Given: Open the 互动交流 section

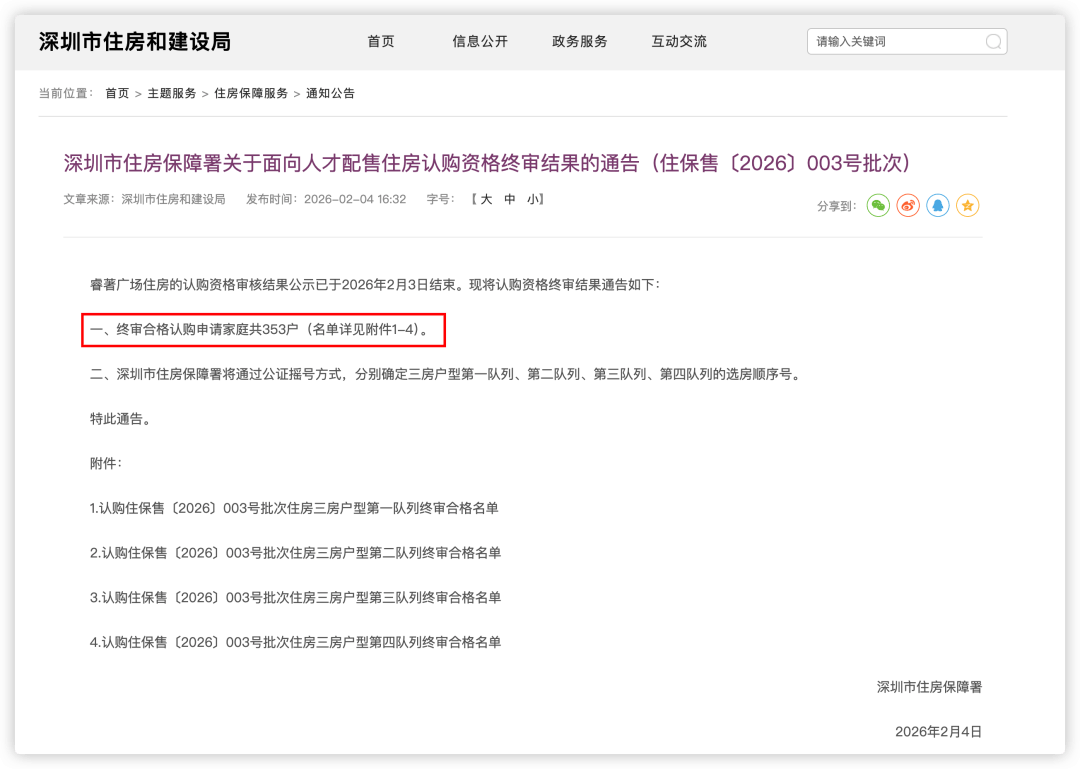Looking at the screenshot, I should (x=678, y=41).
